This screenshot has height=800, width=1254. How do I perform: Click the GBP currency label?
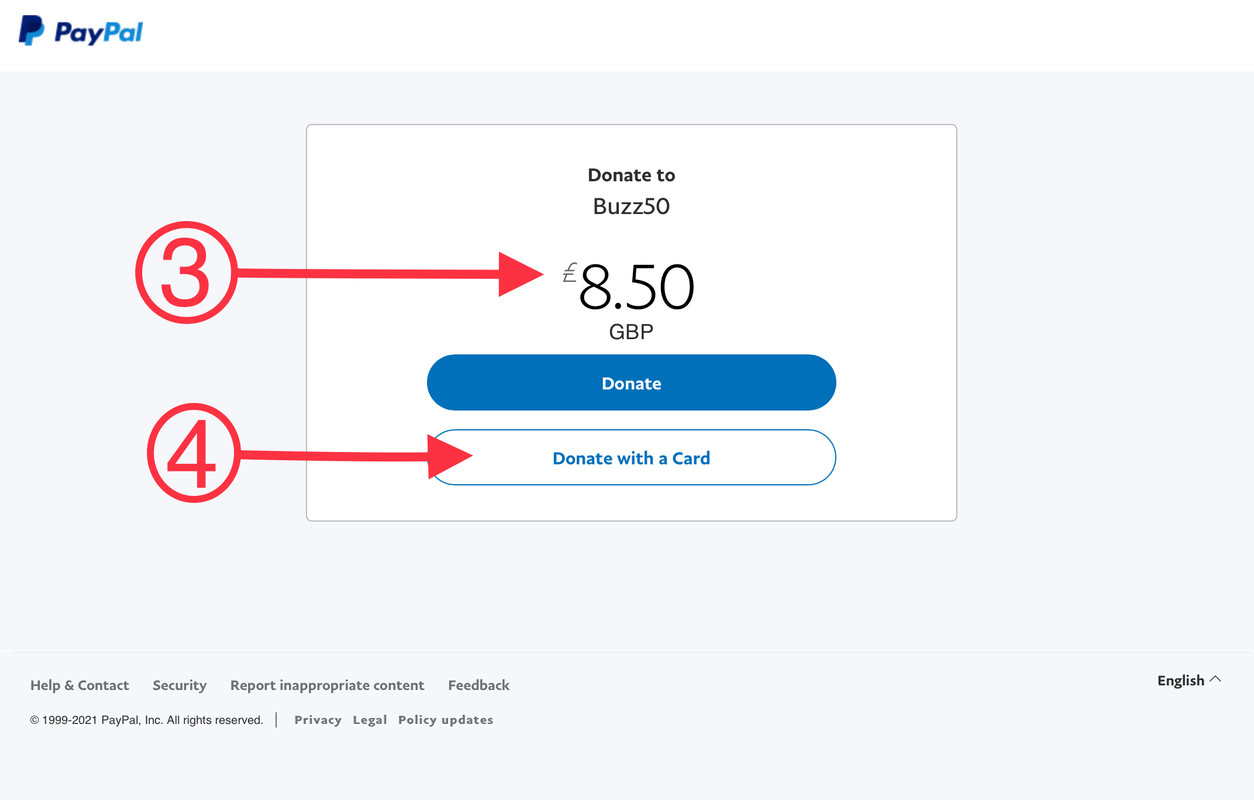[x=631, y=332]
